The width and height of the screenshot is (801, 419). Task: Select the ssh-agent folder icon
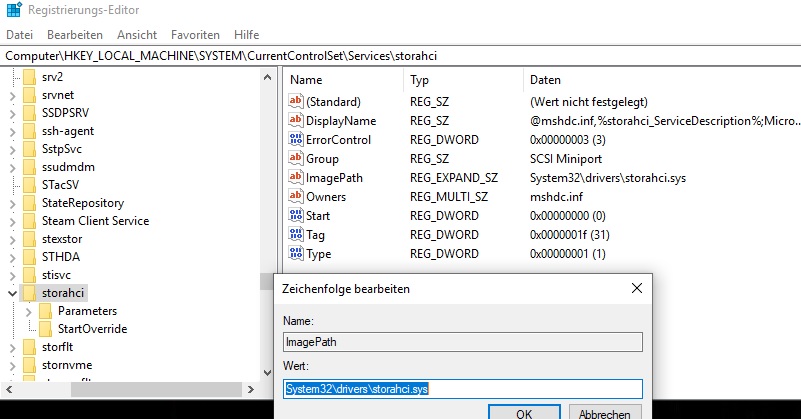(x=30, y=131)
